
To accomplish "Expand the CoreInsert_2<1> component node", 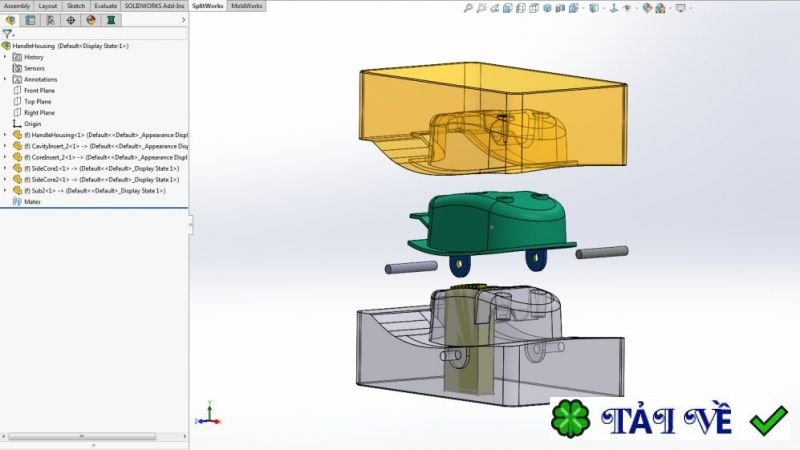I will click(x=5, y=157).
